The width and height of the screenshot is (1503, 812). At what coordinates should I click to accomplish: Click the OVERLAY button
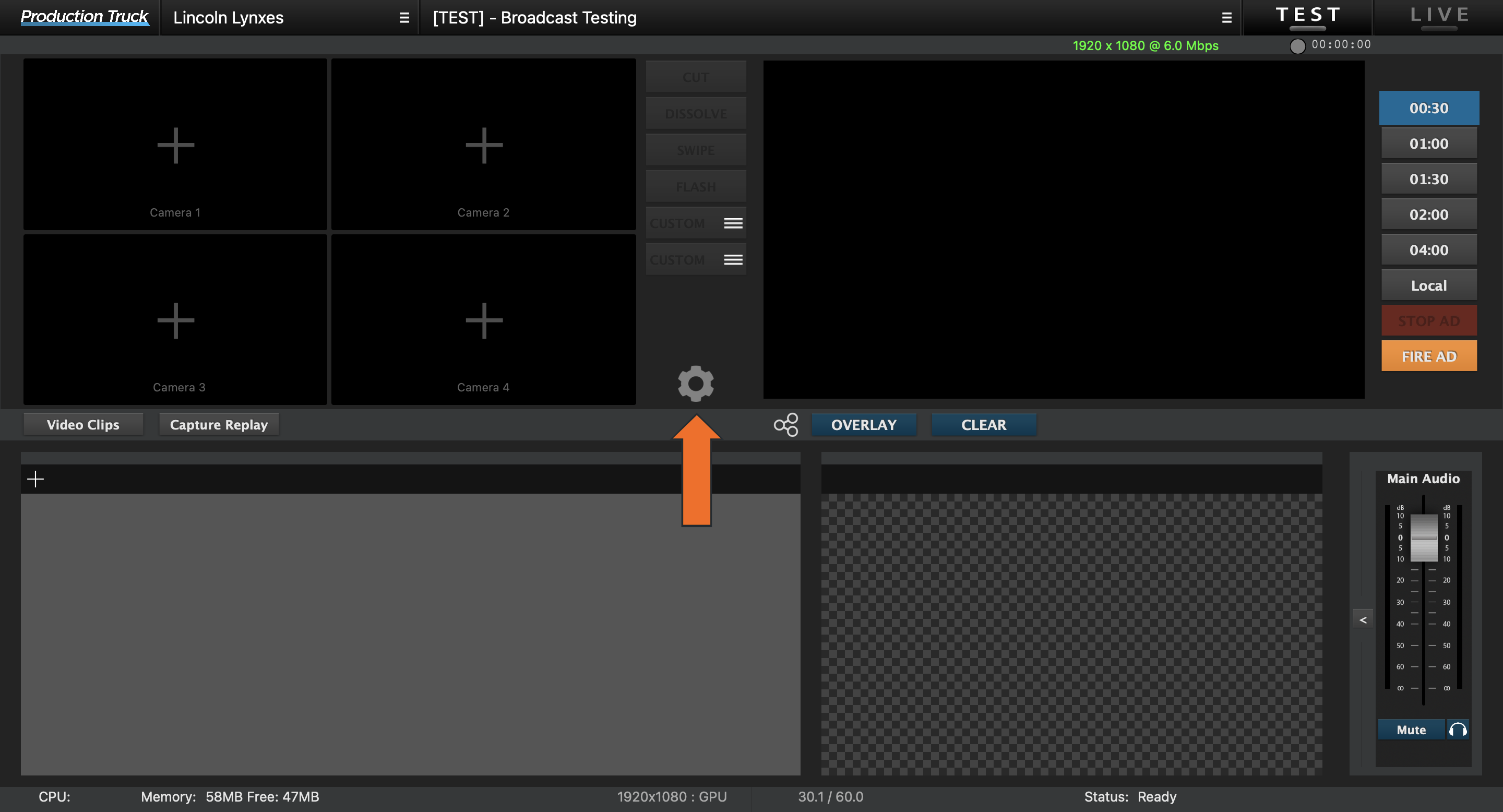click(863, 425)
